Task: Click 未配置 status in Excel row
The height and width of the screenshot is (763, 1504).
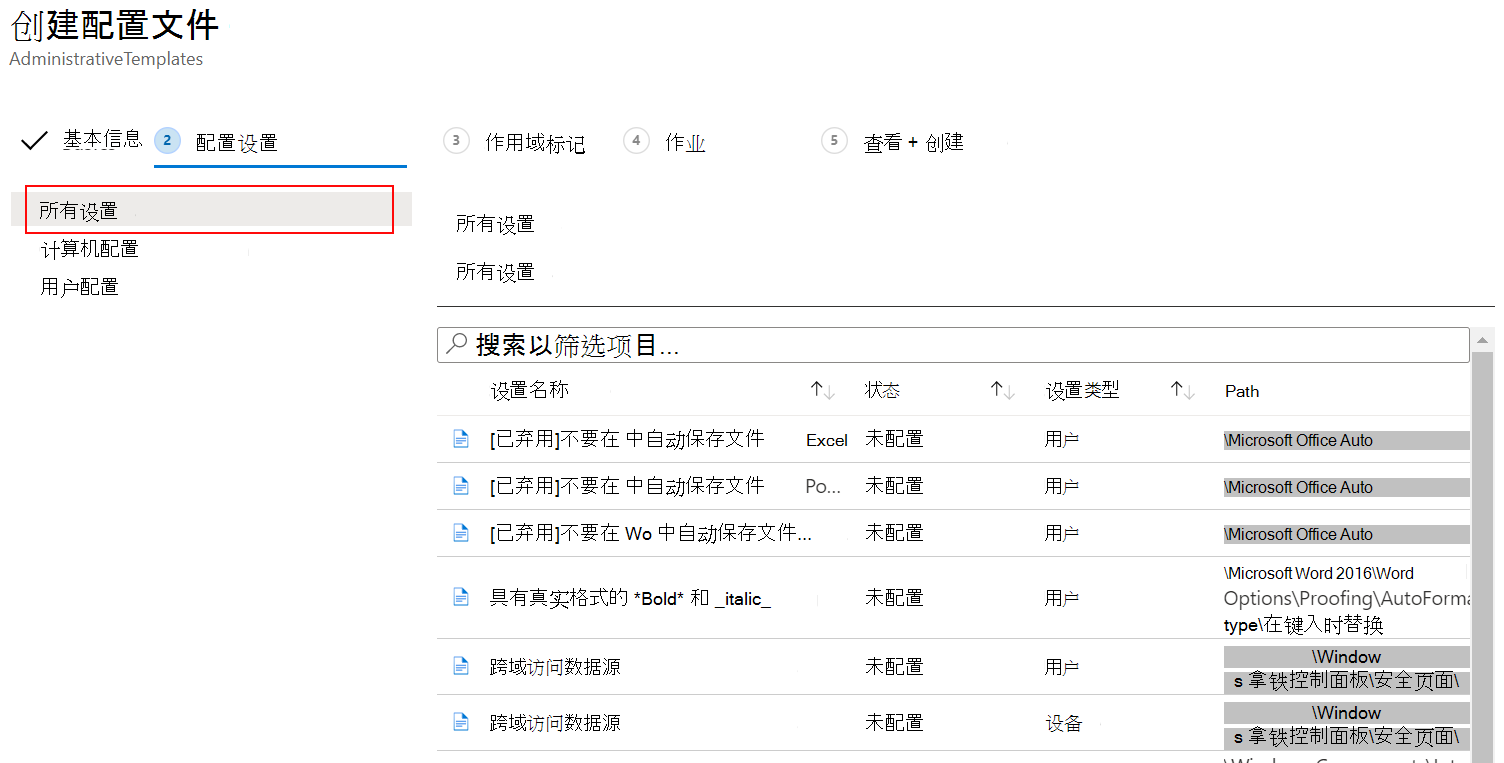Action: 894,439
